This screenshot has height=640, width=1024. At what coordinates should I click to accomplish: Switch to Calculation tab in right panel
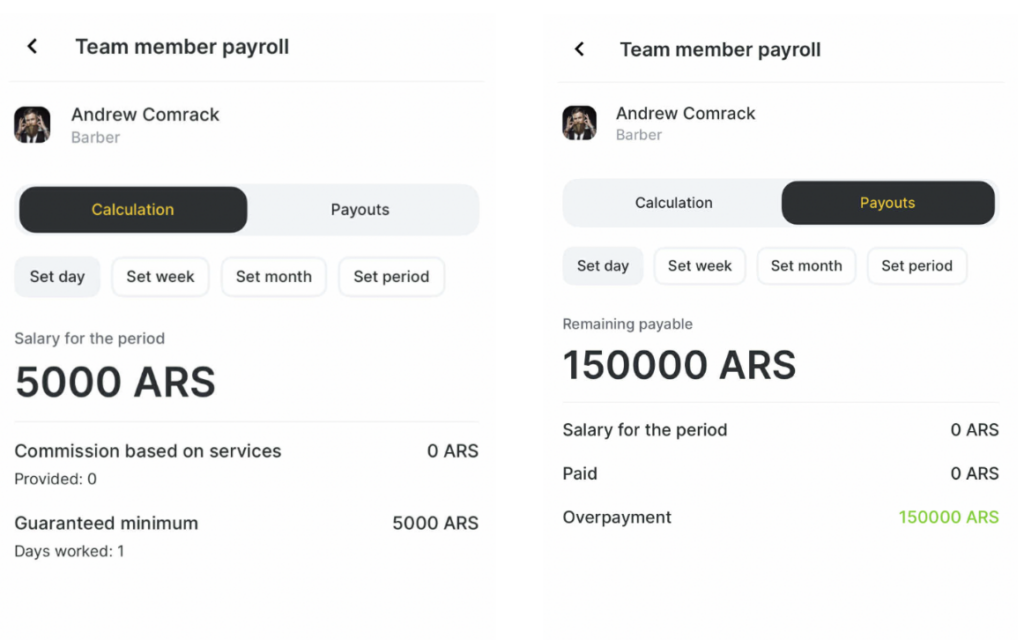[673, 203]
